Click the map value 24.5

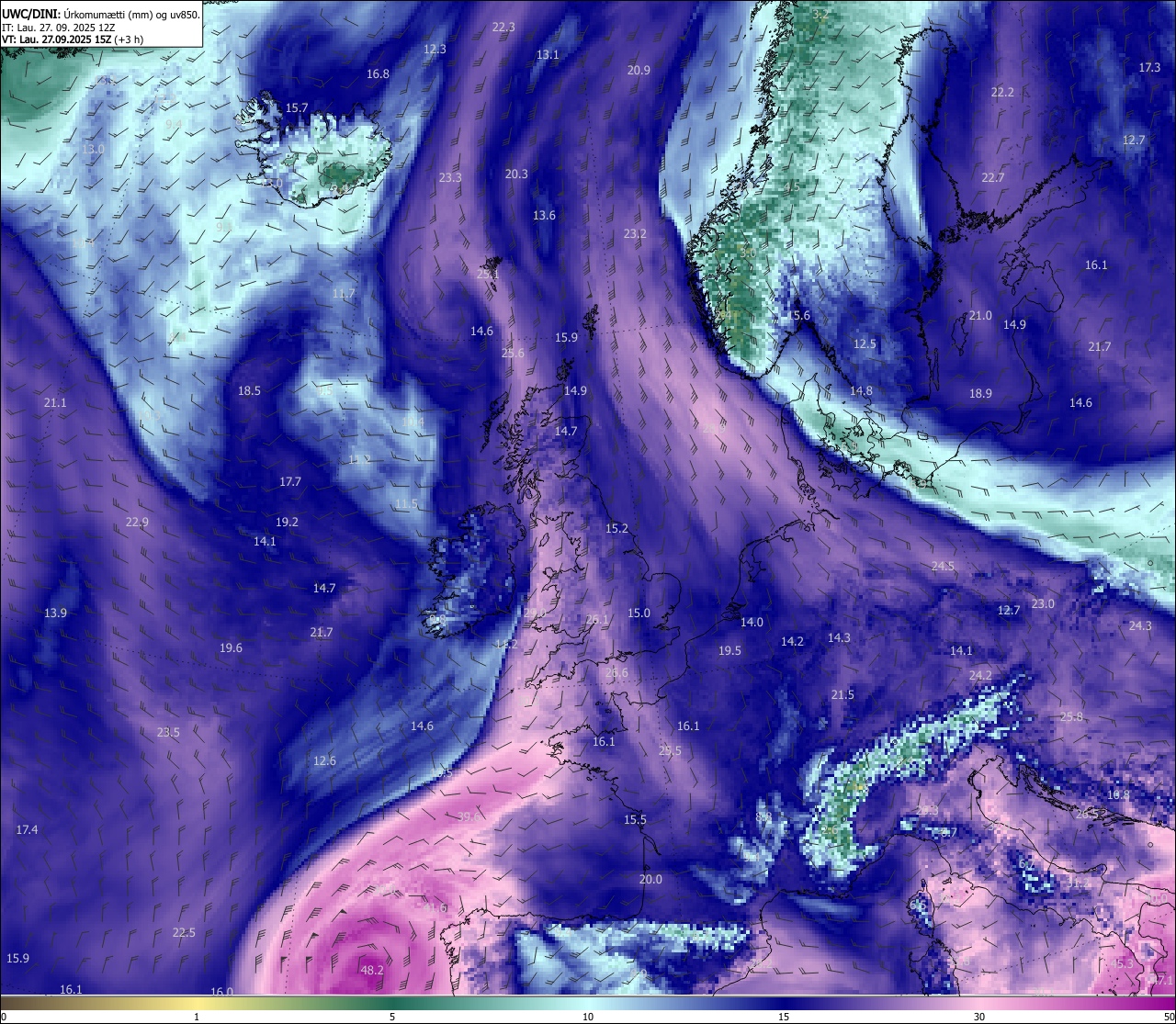[943, 567]
